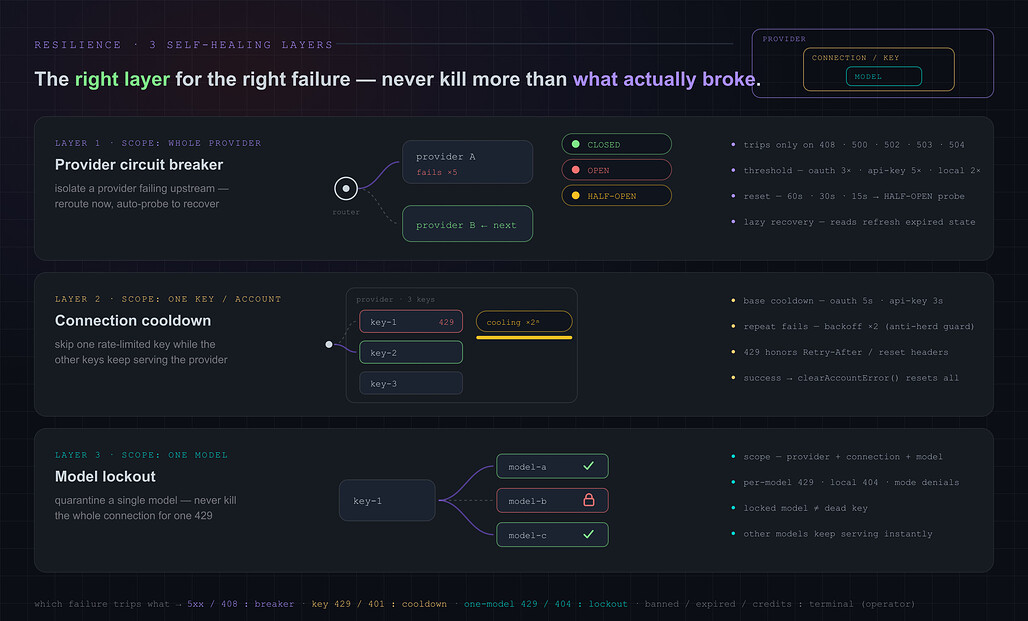Select the CLOSED state pill

point(616,144)
